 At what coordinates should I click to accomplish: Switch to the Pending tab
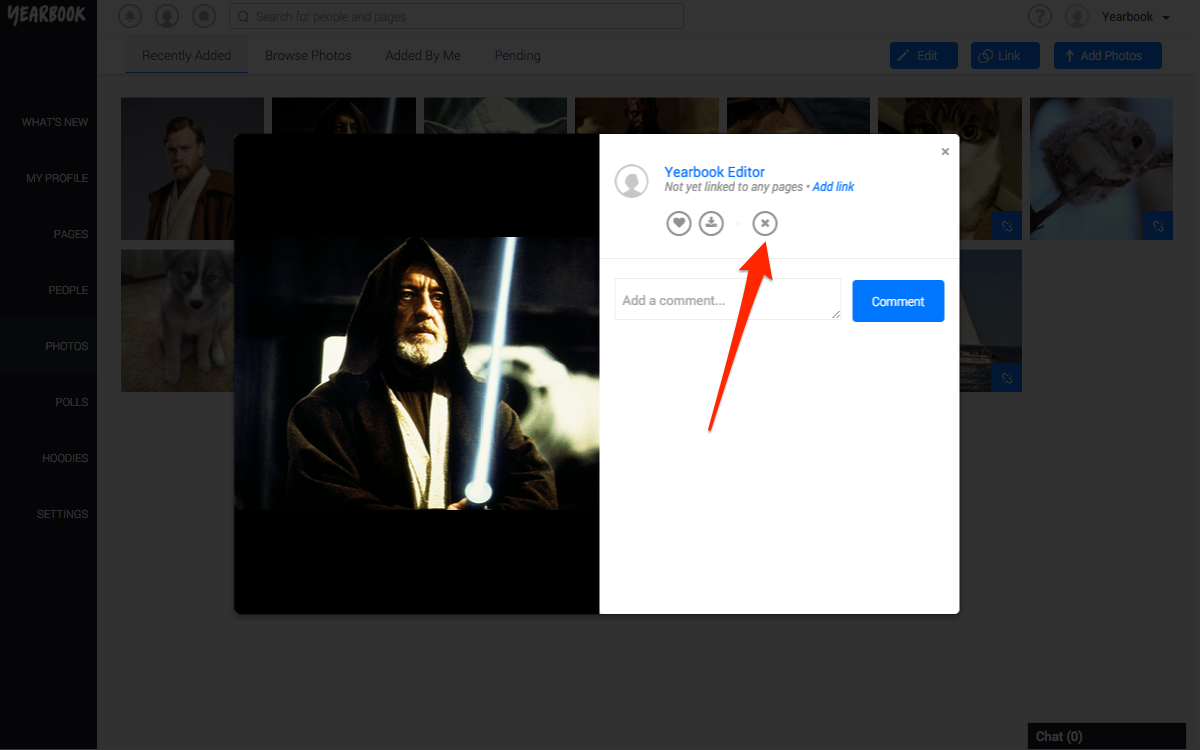[x=518, y=56]
